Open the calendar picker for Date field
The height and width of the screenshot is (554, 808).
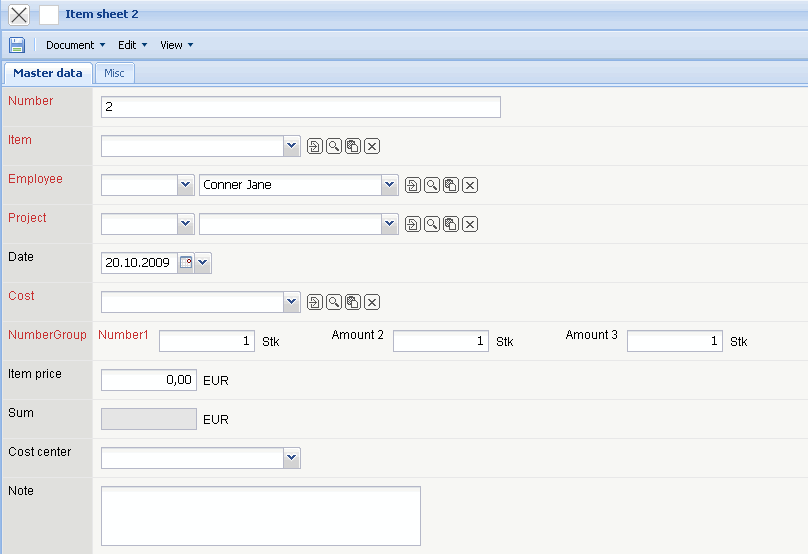click(x=185, y=263)
